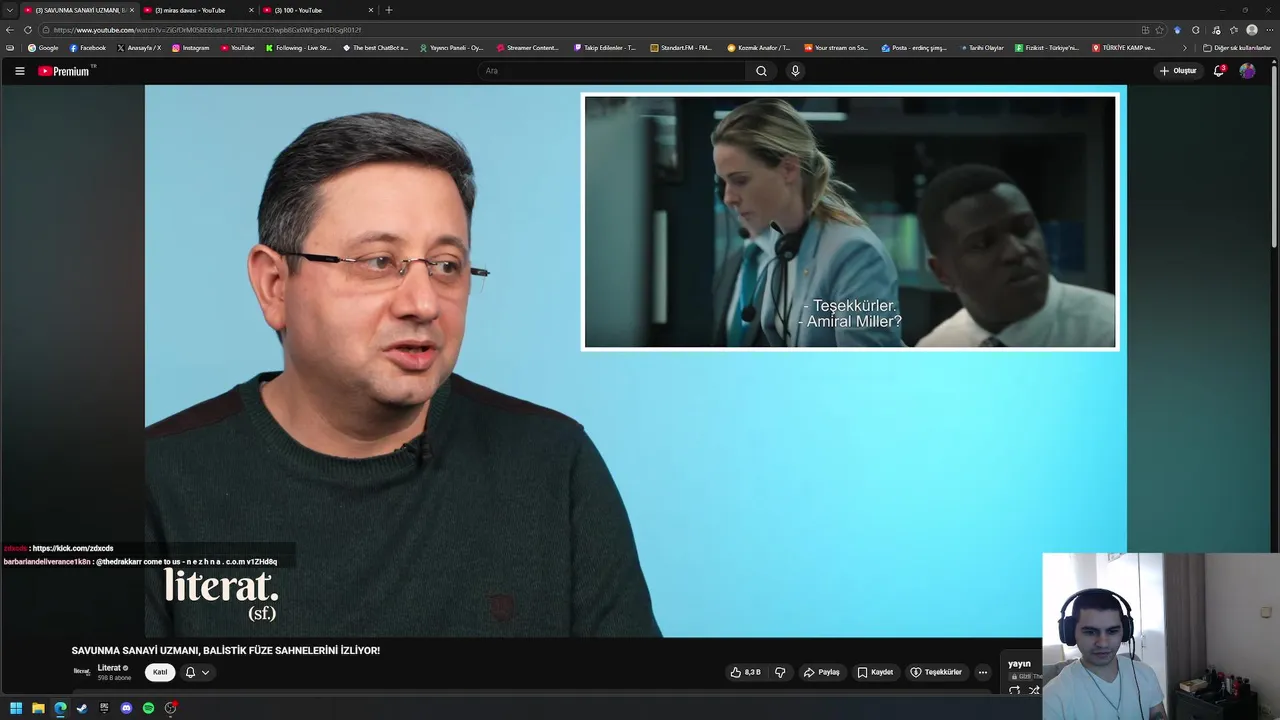Open the YouTube notifications bell
This screenshot has height=720, width=1280.
(1219, 71)
